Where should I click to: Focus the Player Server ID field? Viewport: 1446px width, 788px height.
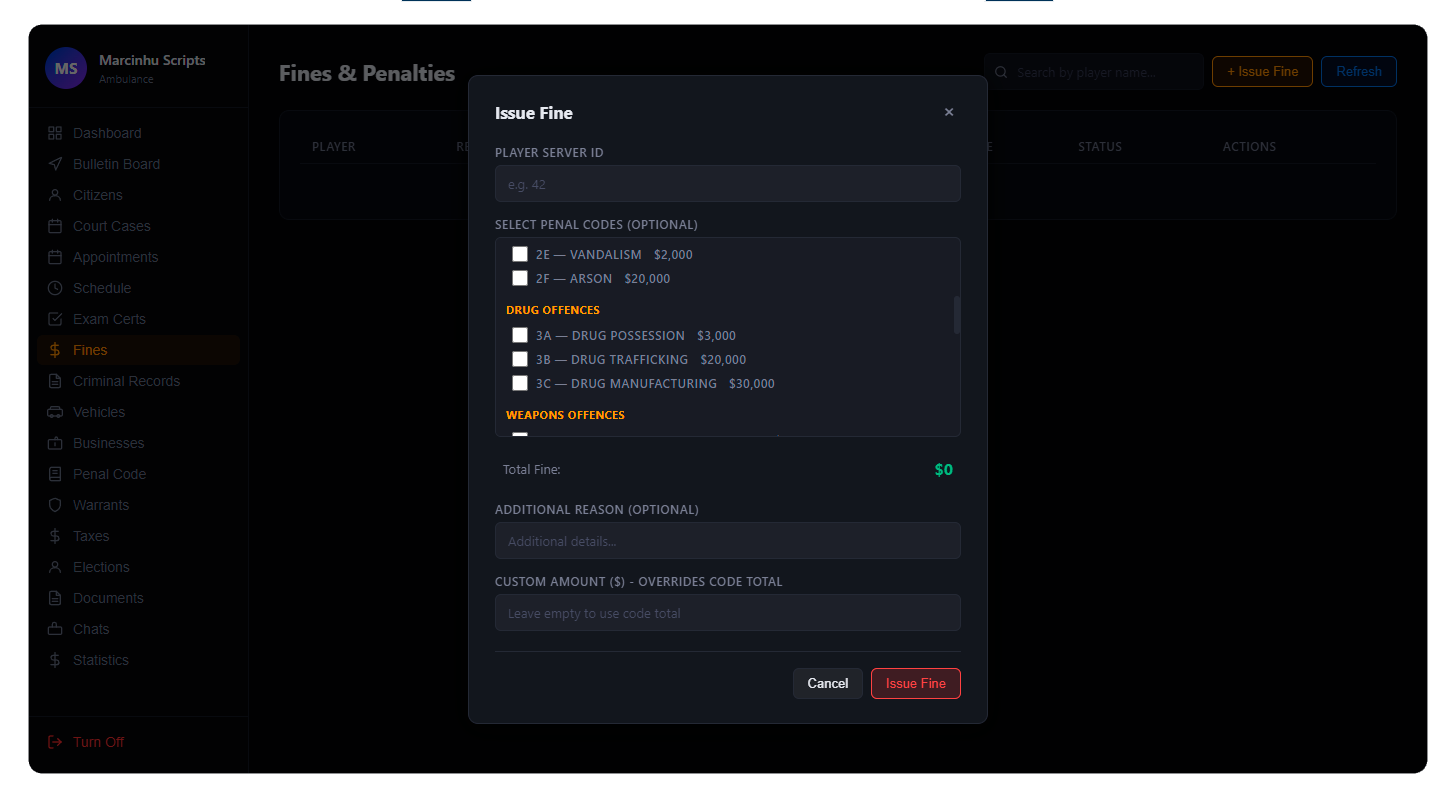[x=727, y=184]
